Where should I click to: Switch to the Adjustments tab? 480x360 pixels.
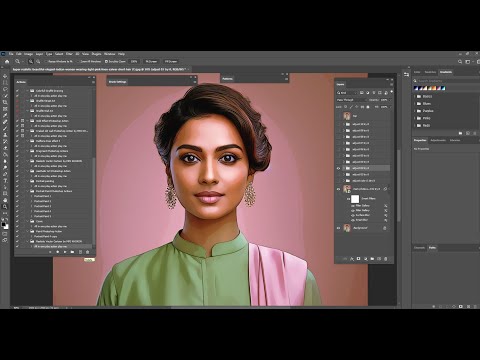(x=438, y=140)
